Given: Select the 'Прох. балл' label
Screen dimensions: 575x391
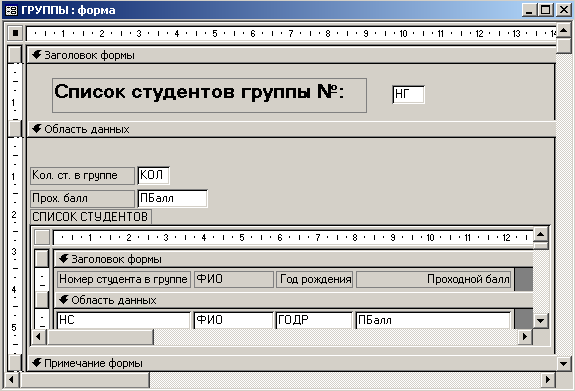Looking at the screenshot, I should (x=83, y=198).
